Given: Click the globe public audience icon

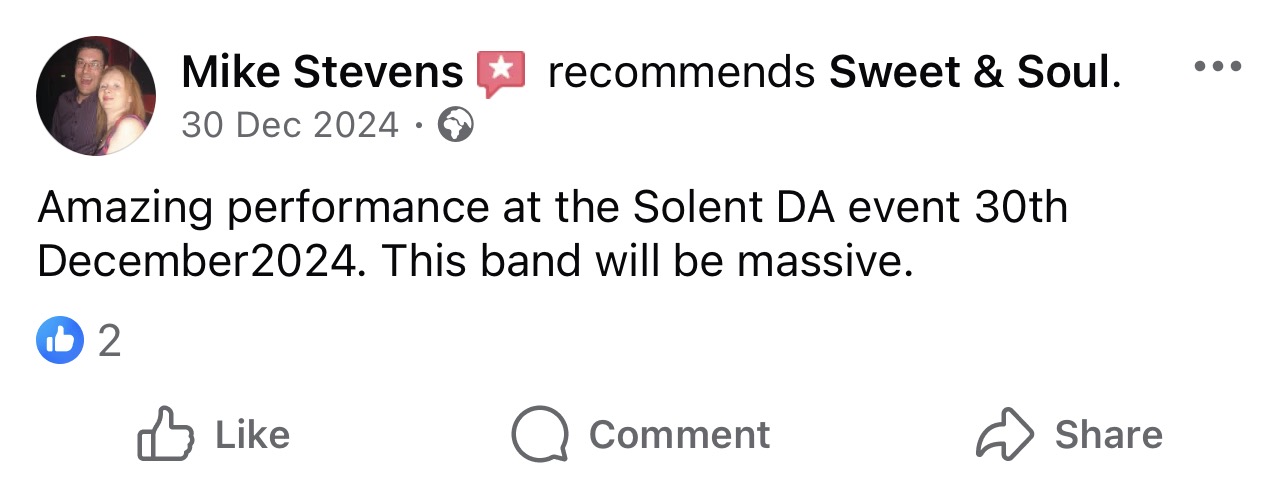Looking at the screenshot, I should 456,126.
